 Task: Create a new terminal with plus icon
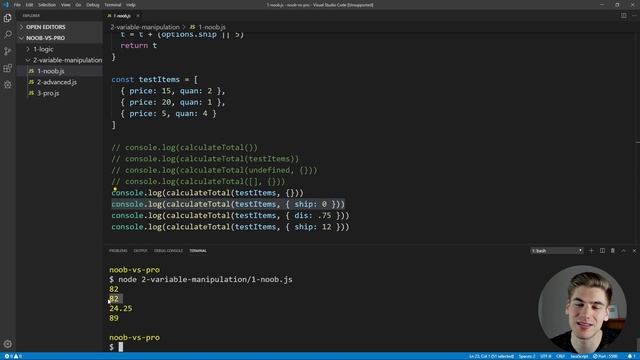coord(591,251)
